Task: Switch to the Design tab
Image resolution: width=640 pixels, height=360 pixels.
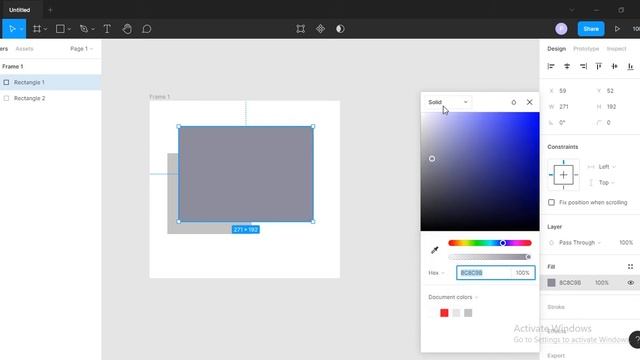Action: pyautogui.click(x=556, y=49)
